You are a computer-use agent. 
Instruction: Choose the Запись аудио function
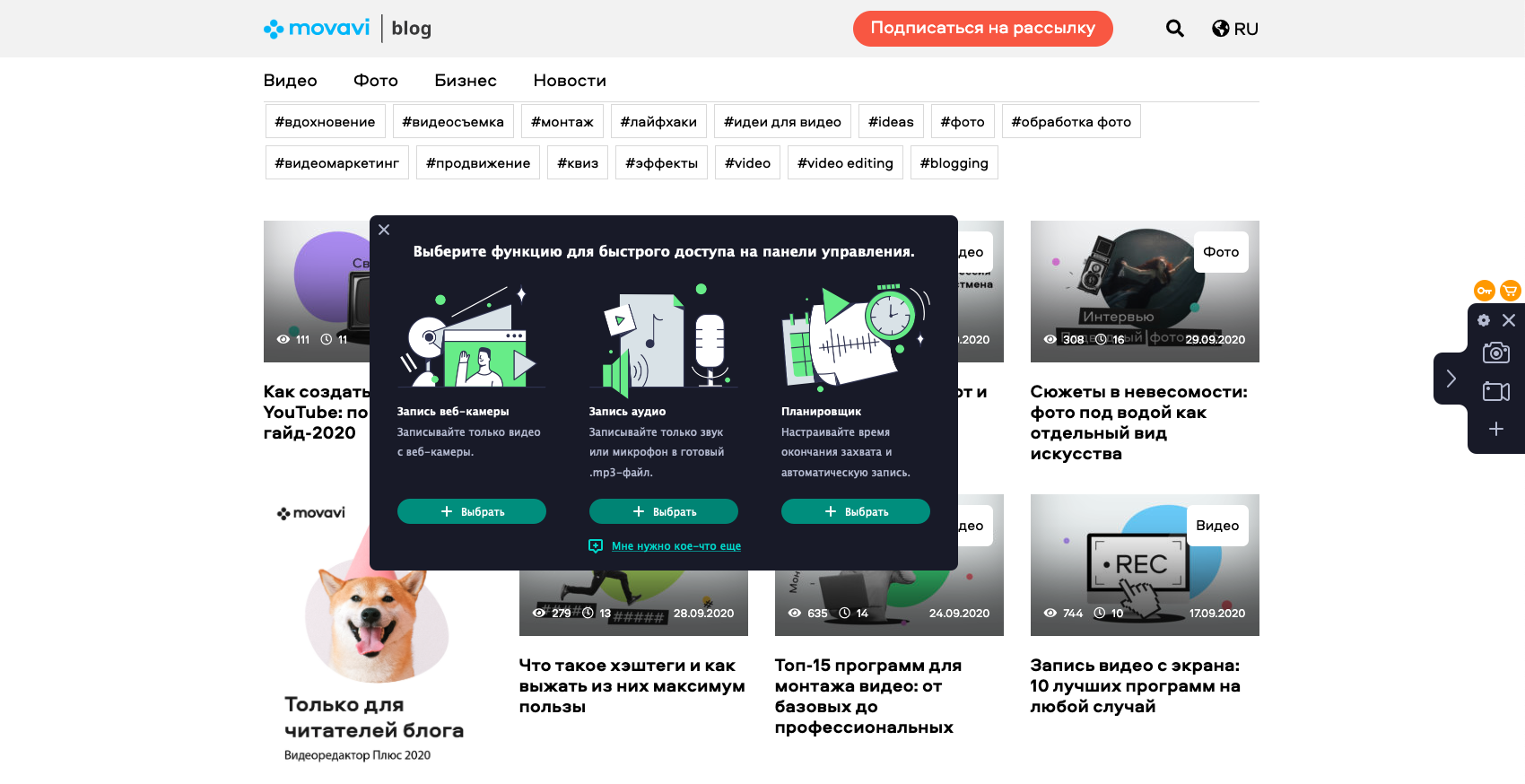coord(663,511)
